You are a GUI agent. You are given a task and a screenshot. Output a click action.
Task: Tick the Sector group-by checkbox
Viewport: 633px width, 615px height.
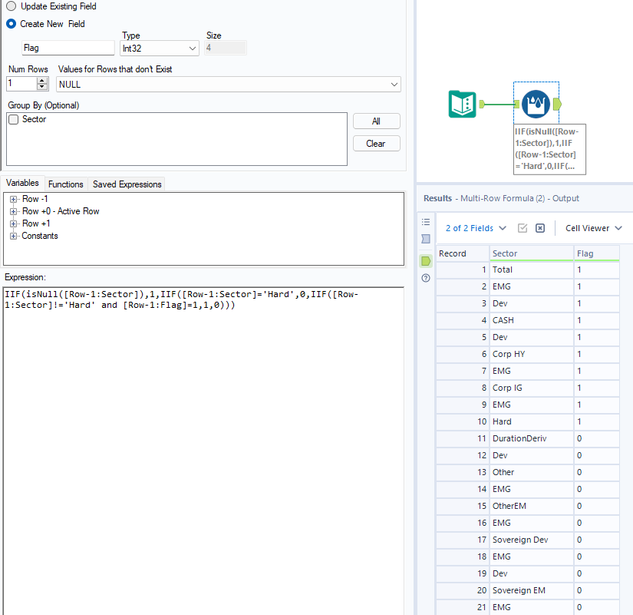[x=14, y=120]
